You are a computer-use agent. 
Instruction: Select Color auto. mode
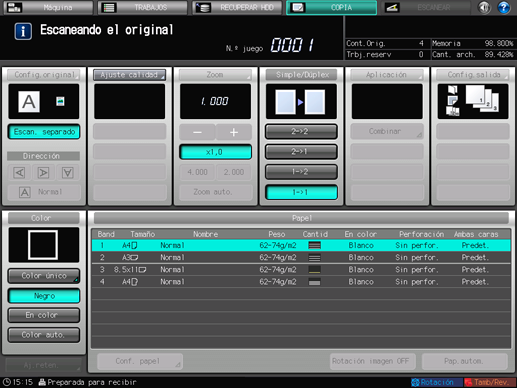pyautogui.click(x=44, y=335)
